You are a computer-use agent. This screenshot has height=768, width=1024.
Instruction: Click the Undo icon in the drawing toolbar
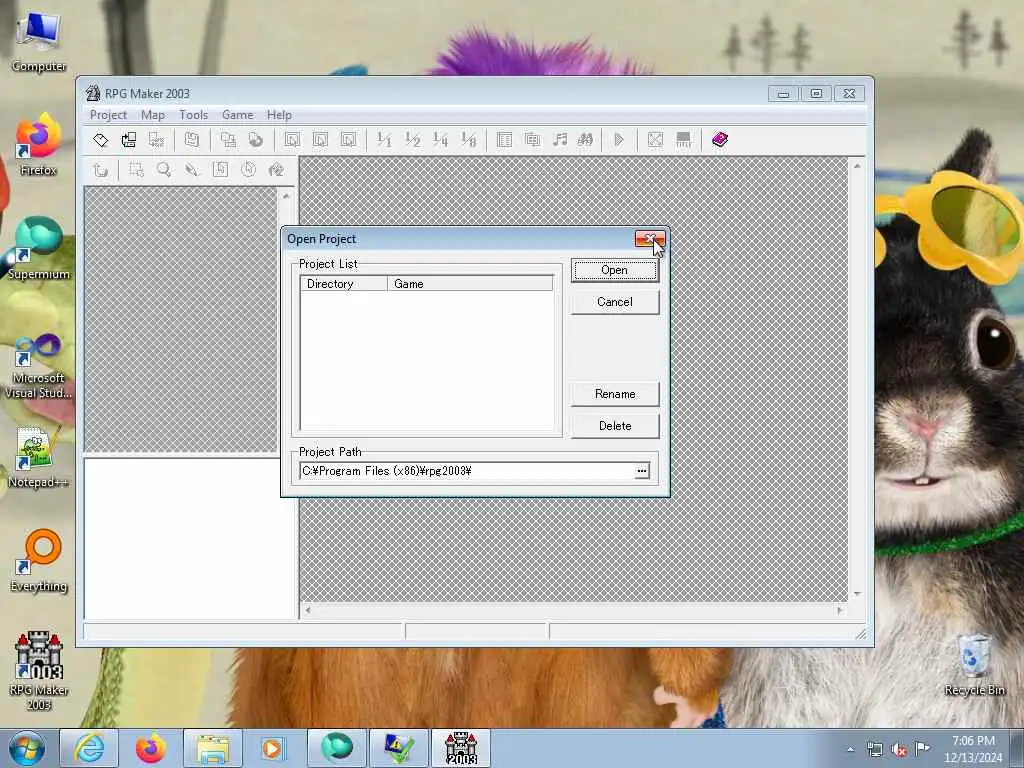coord(101,170)
